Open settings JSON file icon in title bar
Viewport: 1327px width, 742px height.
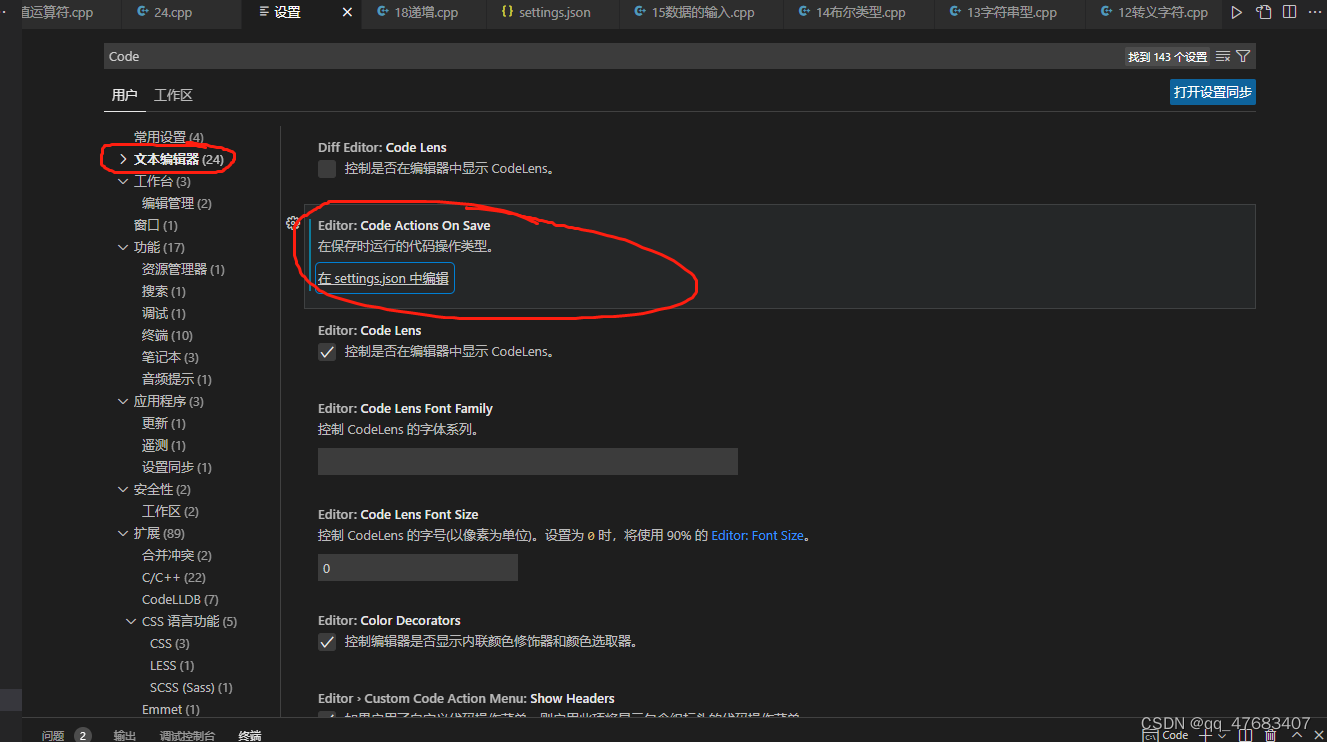[x=1264, y=13]
